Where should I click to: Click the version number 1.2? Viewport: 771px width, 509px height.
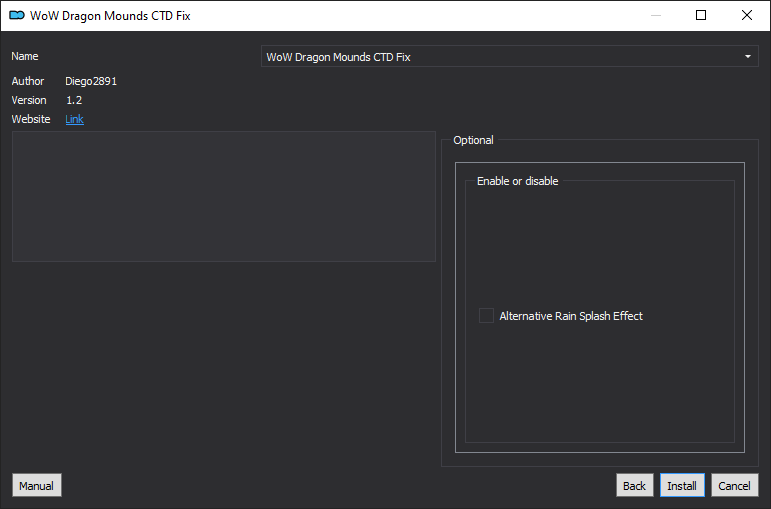point(74,100)
